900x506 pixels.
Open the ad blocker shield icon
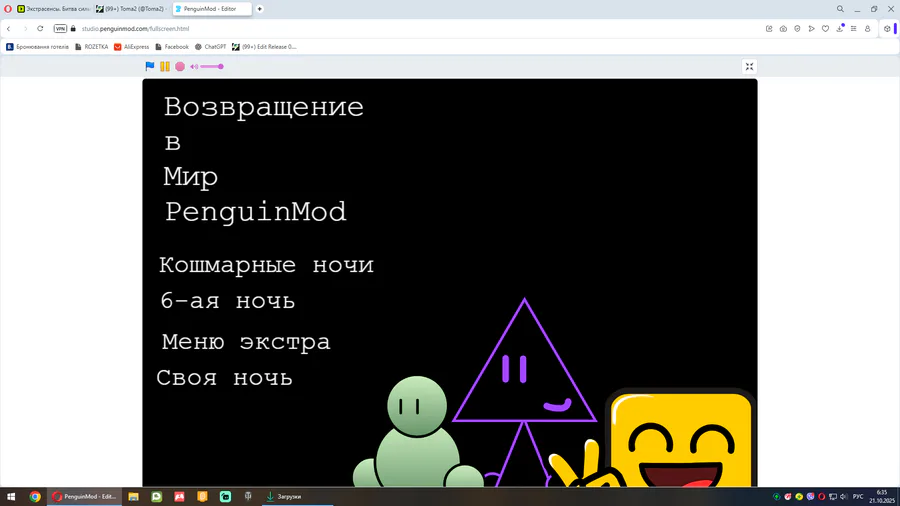point(797,29)
